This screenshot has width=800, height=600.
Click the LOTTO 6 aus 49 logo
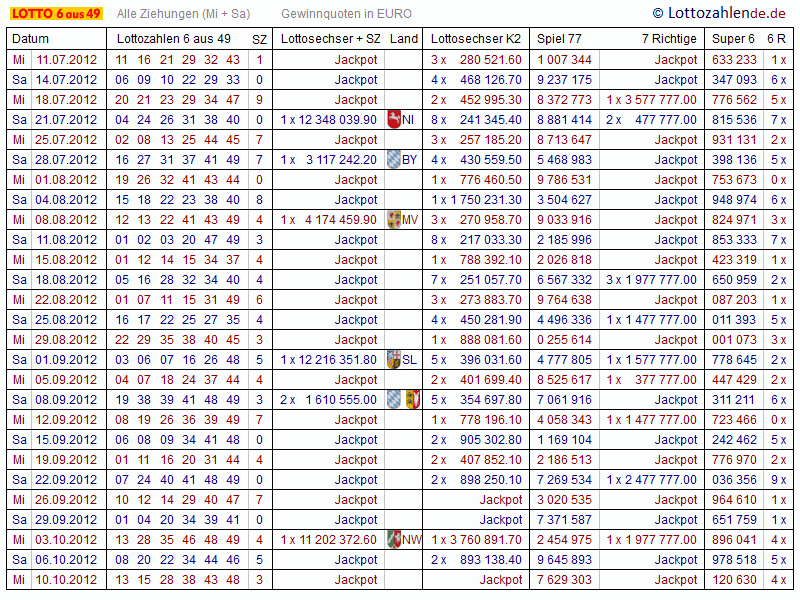point(56,14)
